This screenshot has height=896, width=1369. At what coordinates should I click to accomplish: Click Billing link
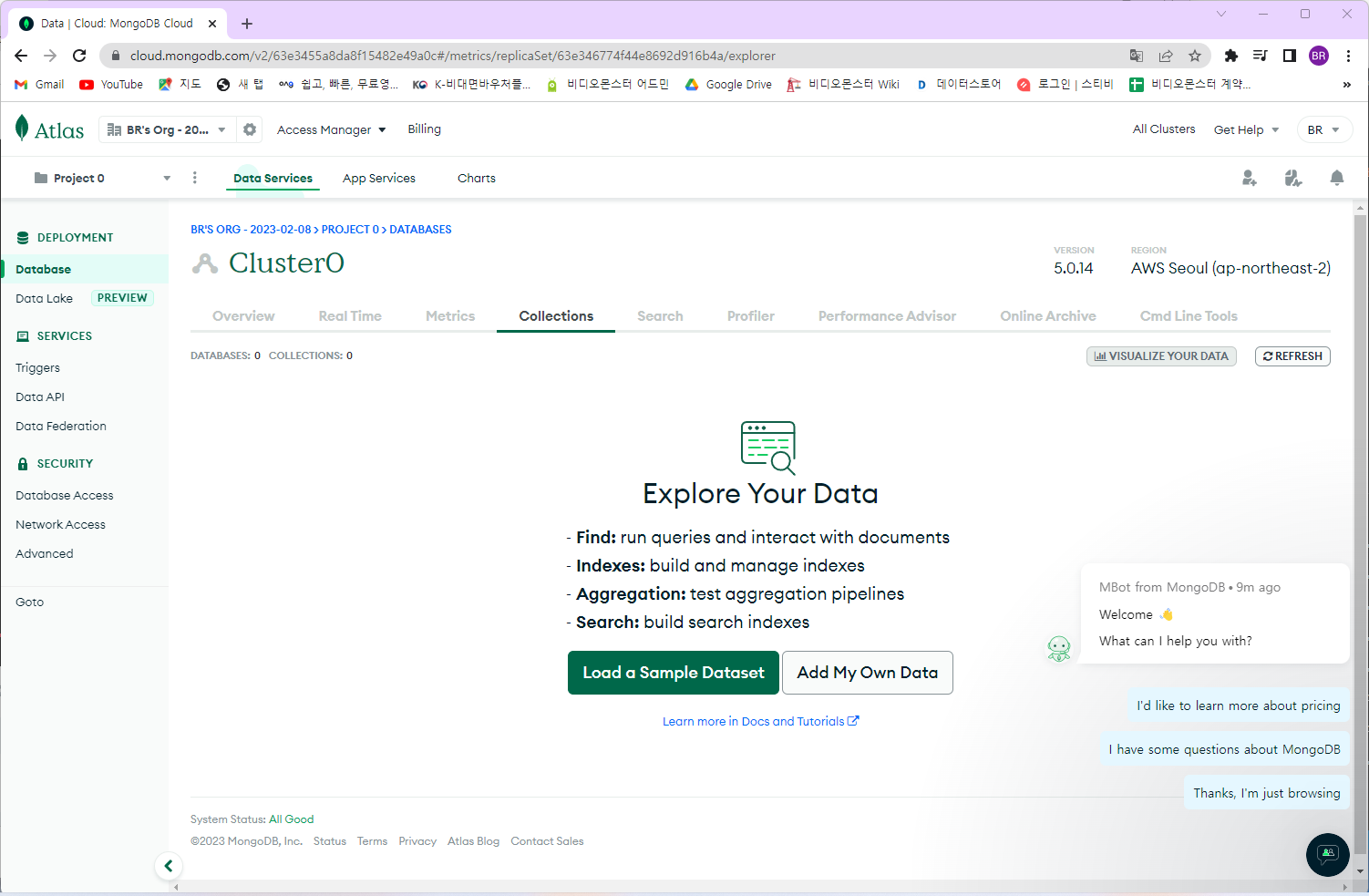click(x=424, y=129)
